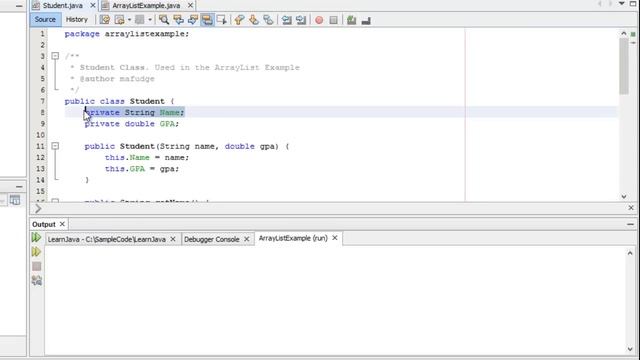Viewport: 640px width, 360px height.
Task: Start Macro Recording with red circle icon
Action: click(x=319, y=20)
